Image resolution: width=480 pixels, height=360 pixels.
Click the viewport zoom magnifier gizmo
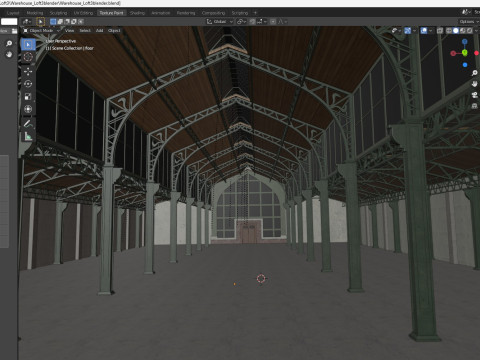click(475, 73)
